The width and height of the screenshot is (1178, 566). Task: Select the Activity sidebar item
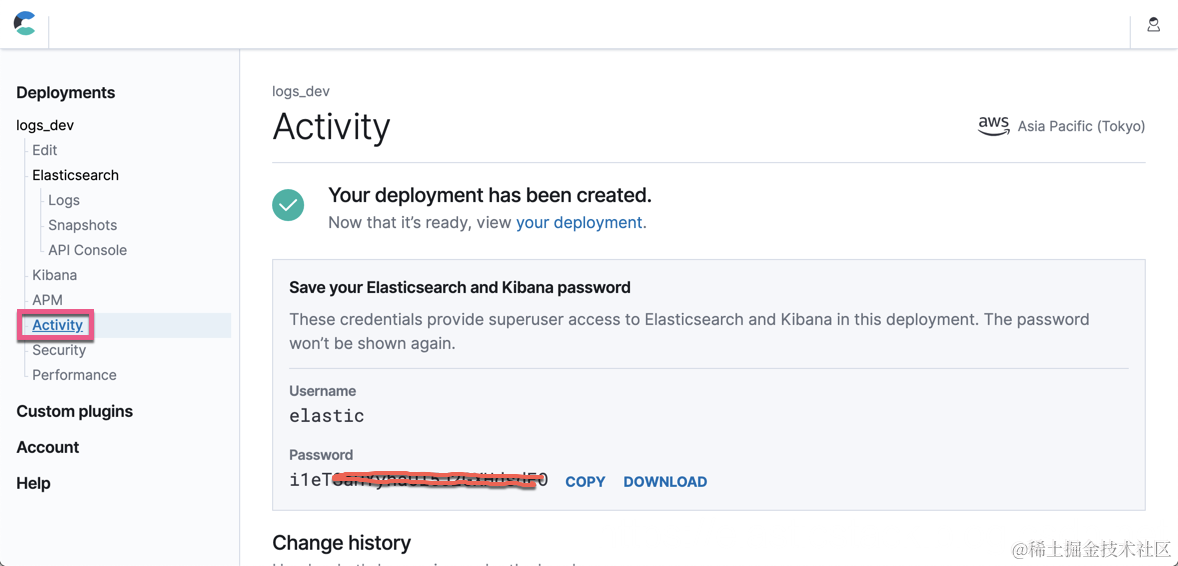coord(57,325)
